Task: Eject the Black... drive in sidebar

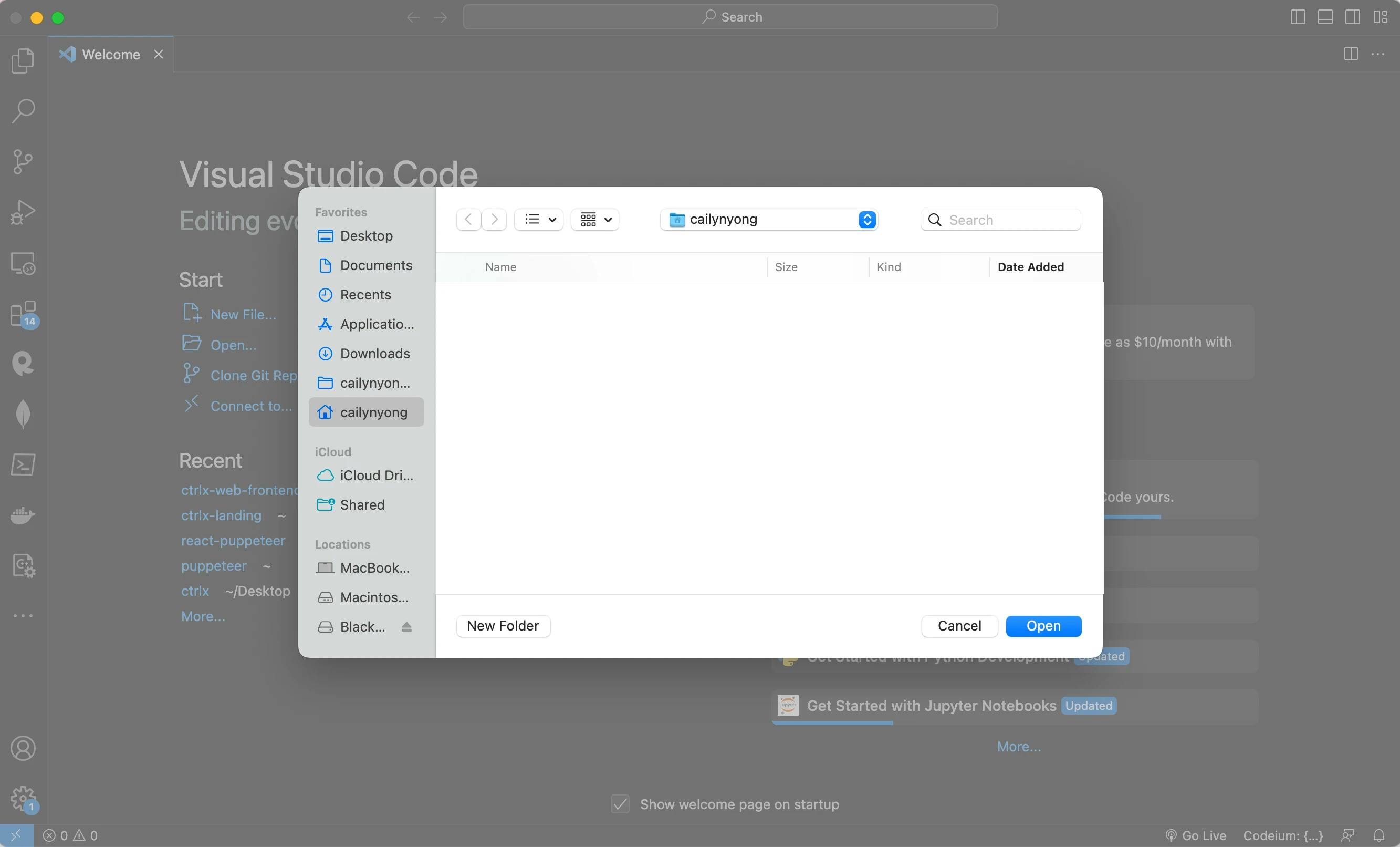Action: pyautogui.click(x=406, y=626)
